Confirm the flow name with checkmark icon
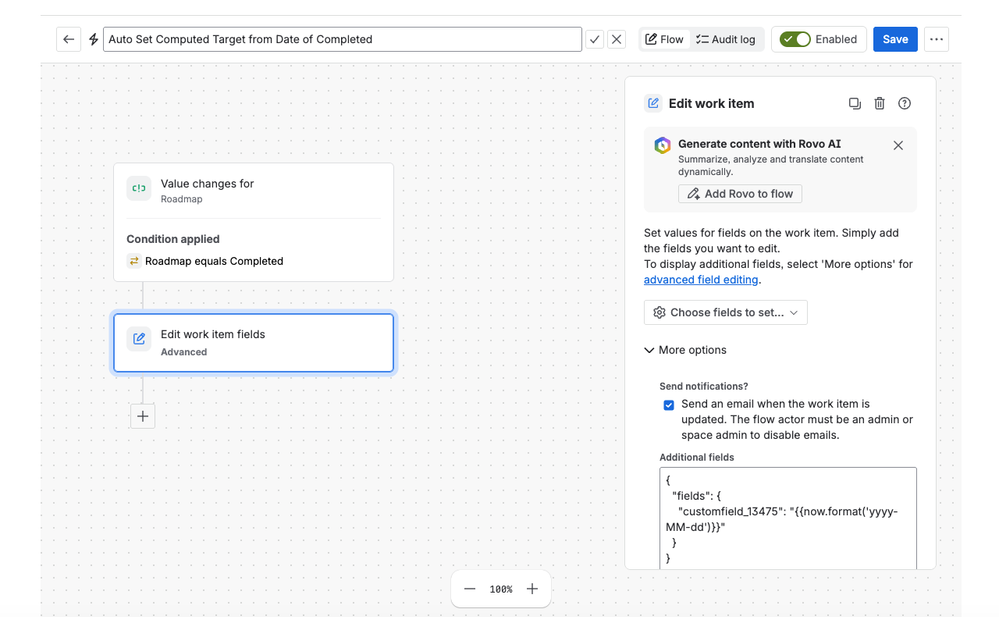The height and width of the screenshot is (617, 999). point(594,39)
